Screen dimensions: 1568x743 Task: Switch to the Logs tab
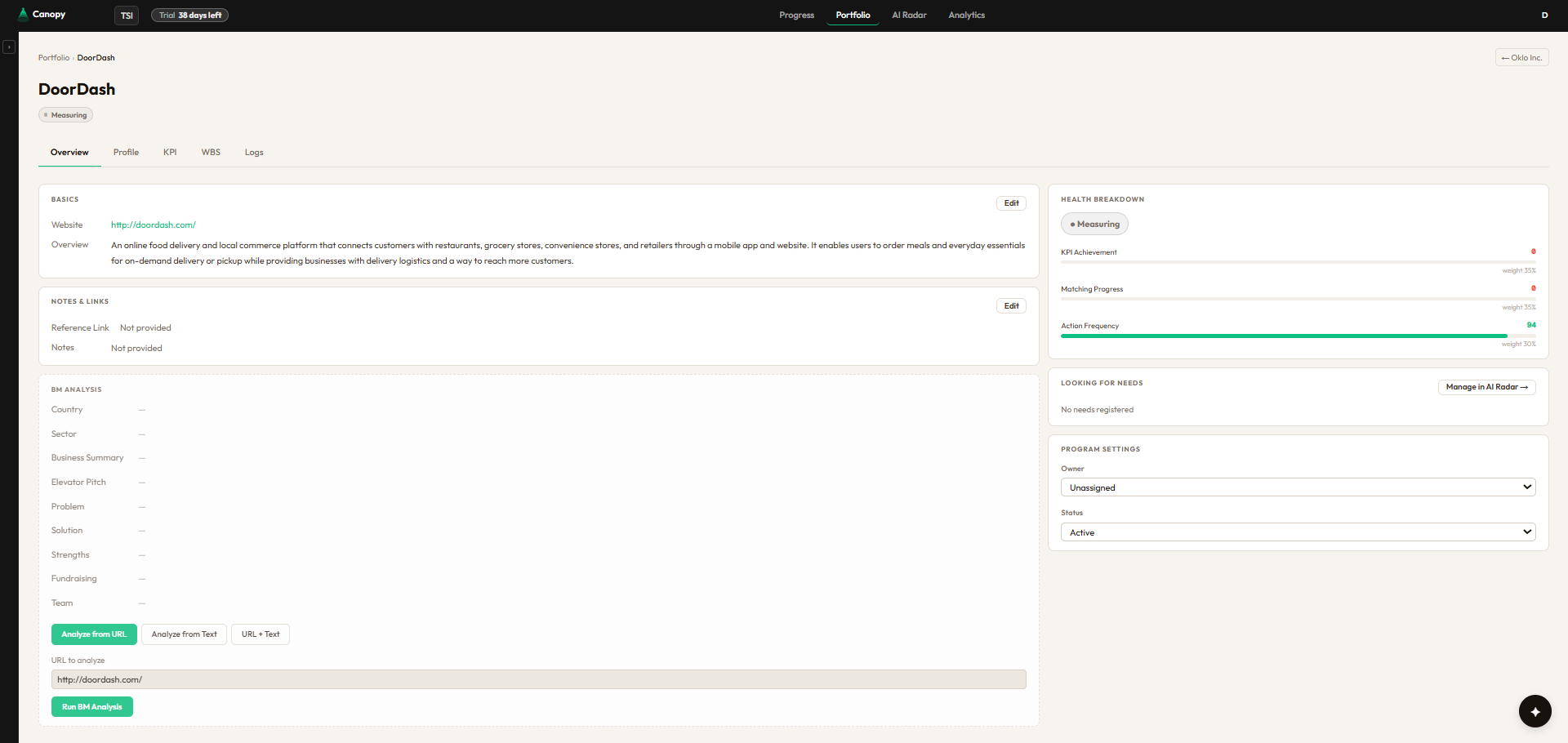click(x=254, y=153)
